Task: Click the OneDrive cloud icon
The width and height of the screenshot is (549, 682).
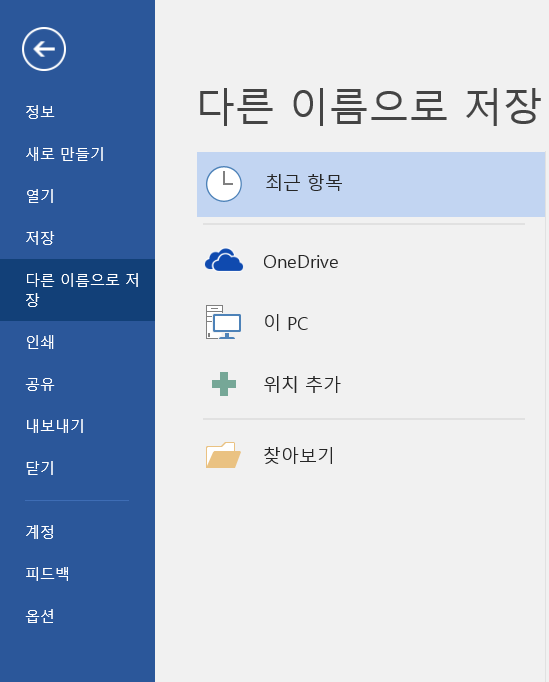Action: [x=224, y=260]
